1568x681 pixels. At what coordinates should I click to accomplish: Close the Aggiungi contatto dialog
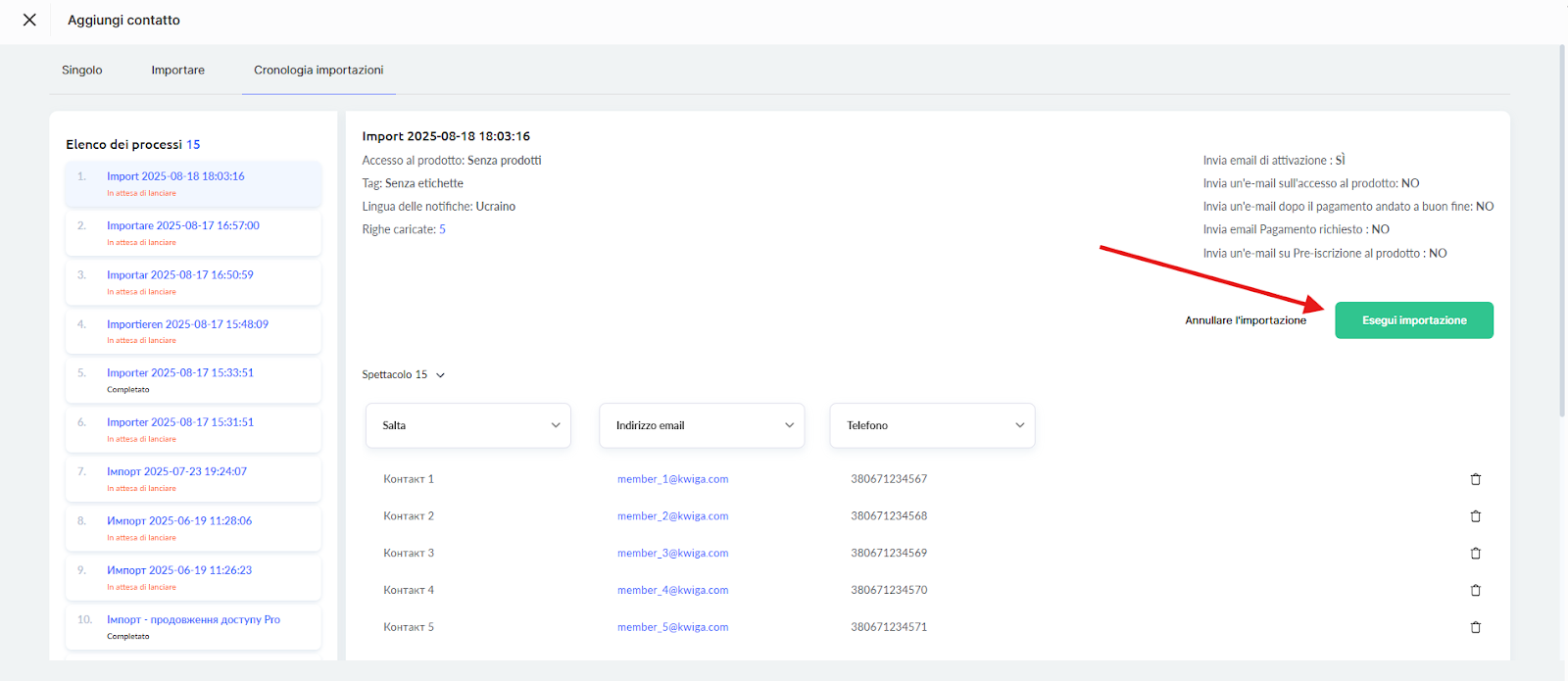tap(29, 20)
